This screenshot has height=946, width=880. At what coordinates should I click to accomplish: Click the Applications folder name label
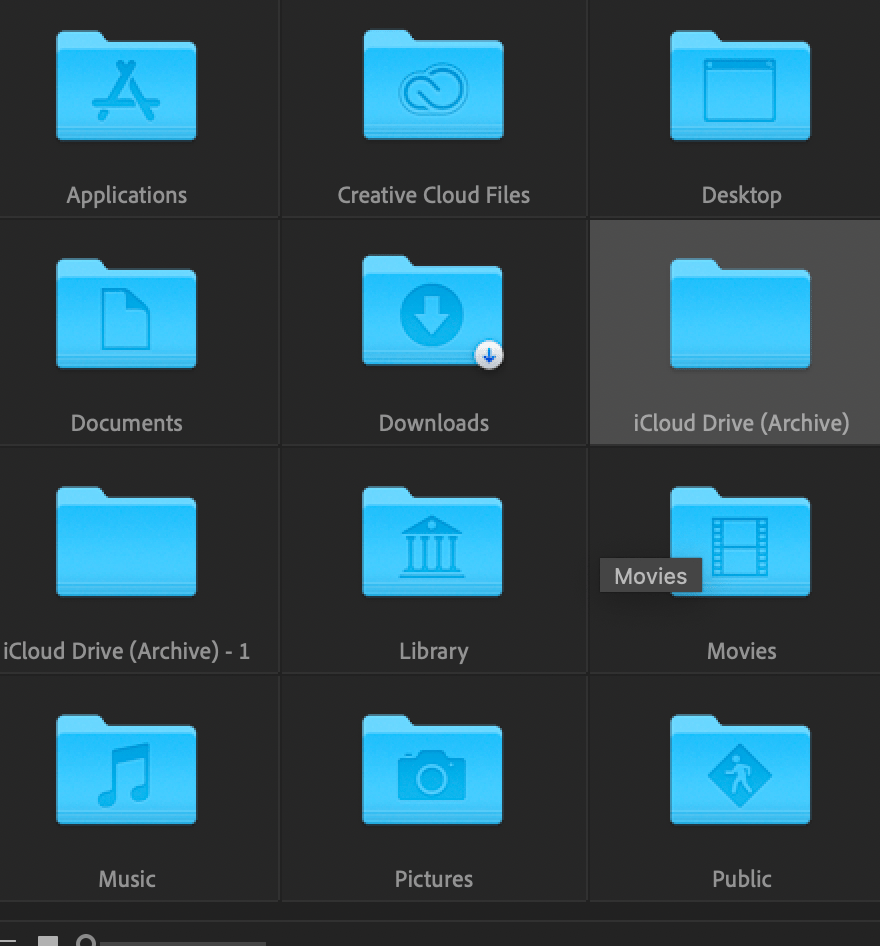pyautogui.click(x=126, y=195)
